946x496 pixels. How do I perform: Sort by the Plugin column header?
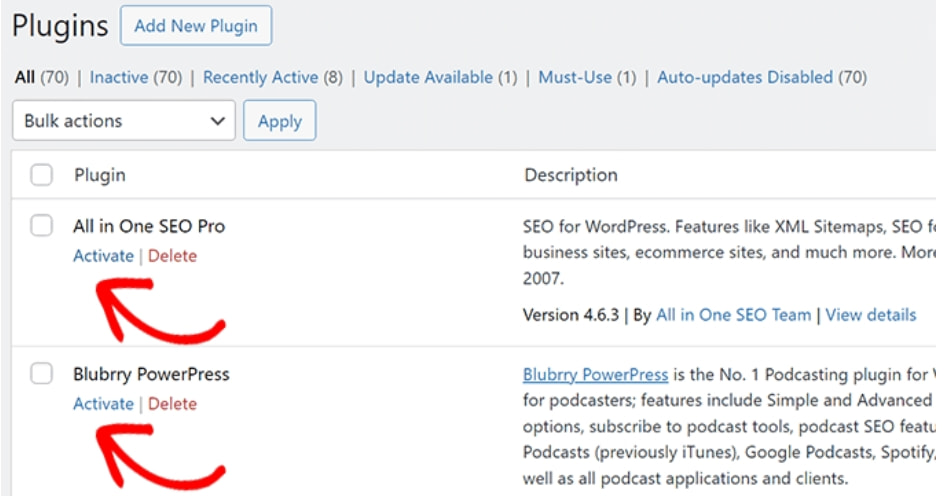[x=100, y=175]
